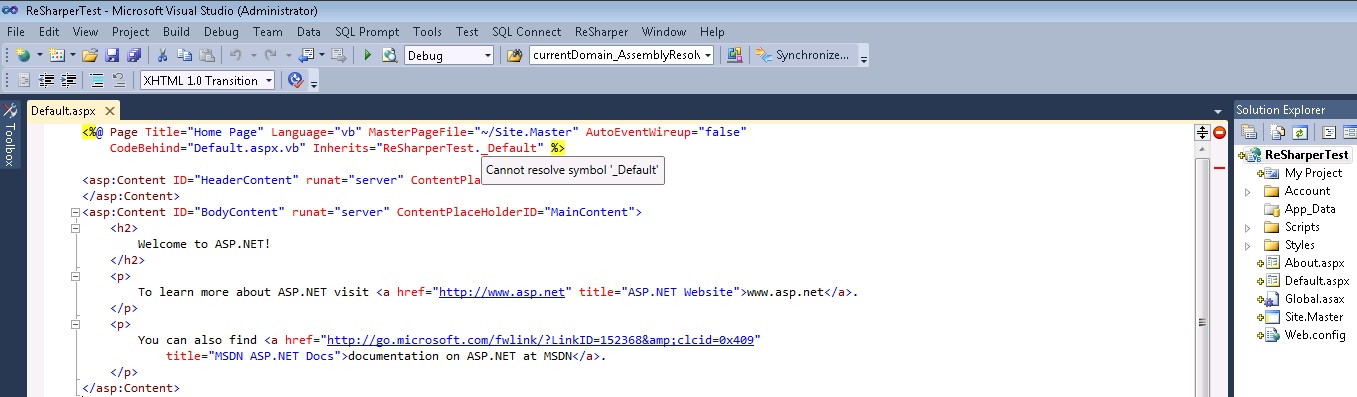Image resolution: width=1357 pixels, height=397 pixels.
Task: Click the Redo arrow icon
Action: [271, 55]
